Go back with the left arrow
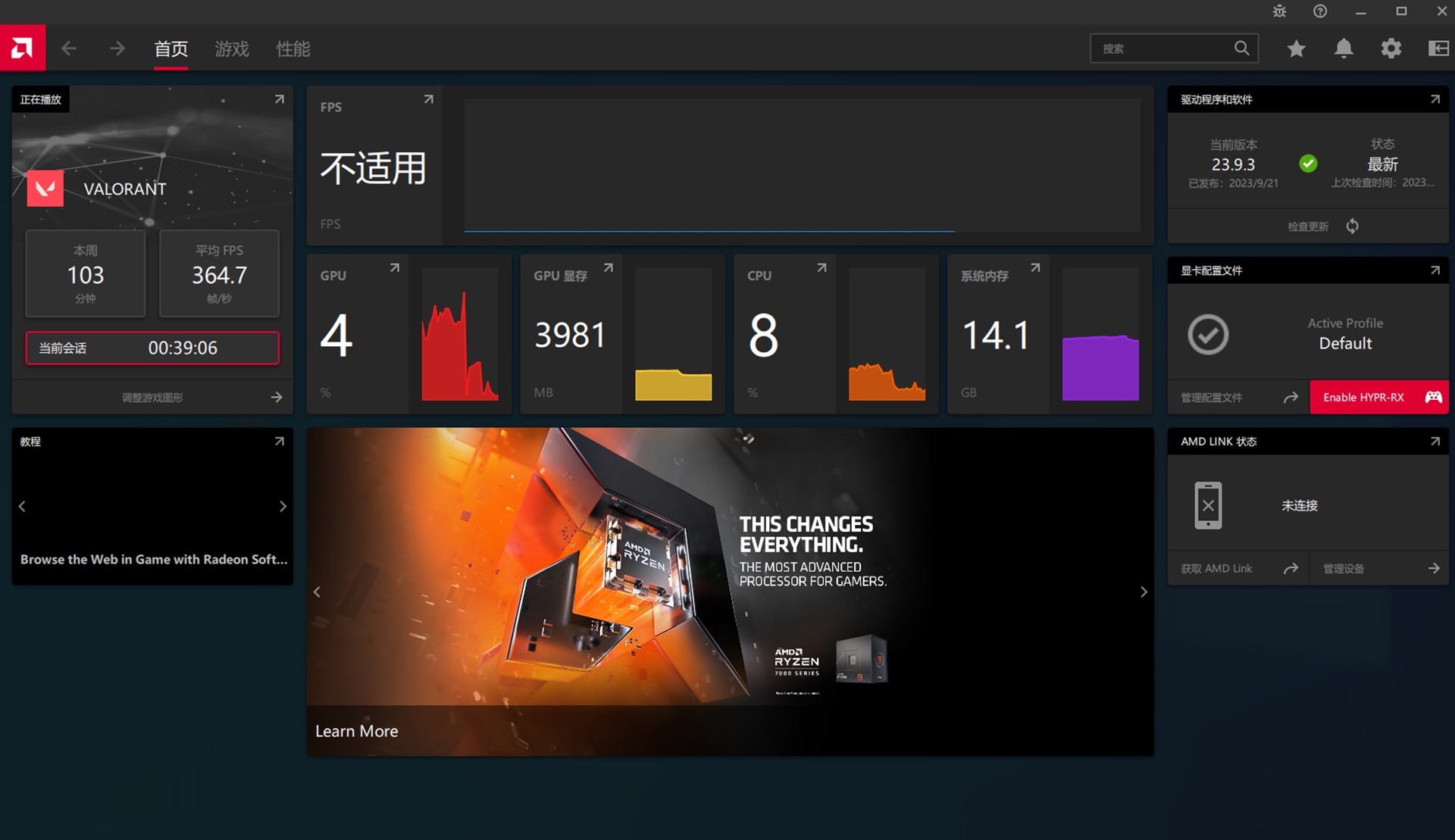The width and height of the screenshot is (1455, 840). click(69, 48)
